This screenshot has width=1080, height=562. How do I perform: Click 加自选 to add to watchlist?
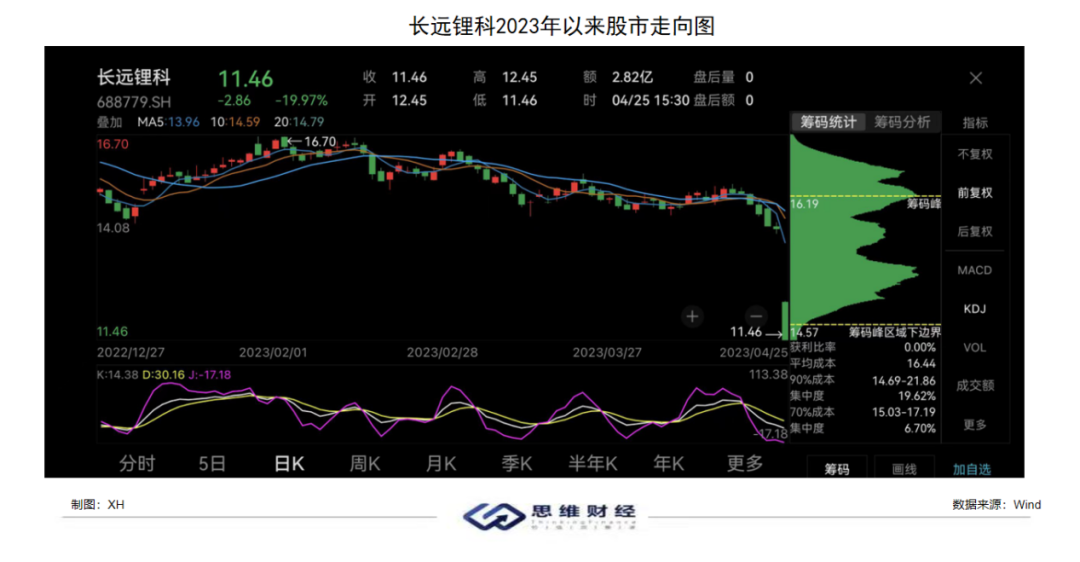click(972, 469)
